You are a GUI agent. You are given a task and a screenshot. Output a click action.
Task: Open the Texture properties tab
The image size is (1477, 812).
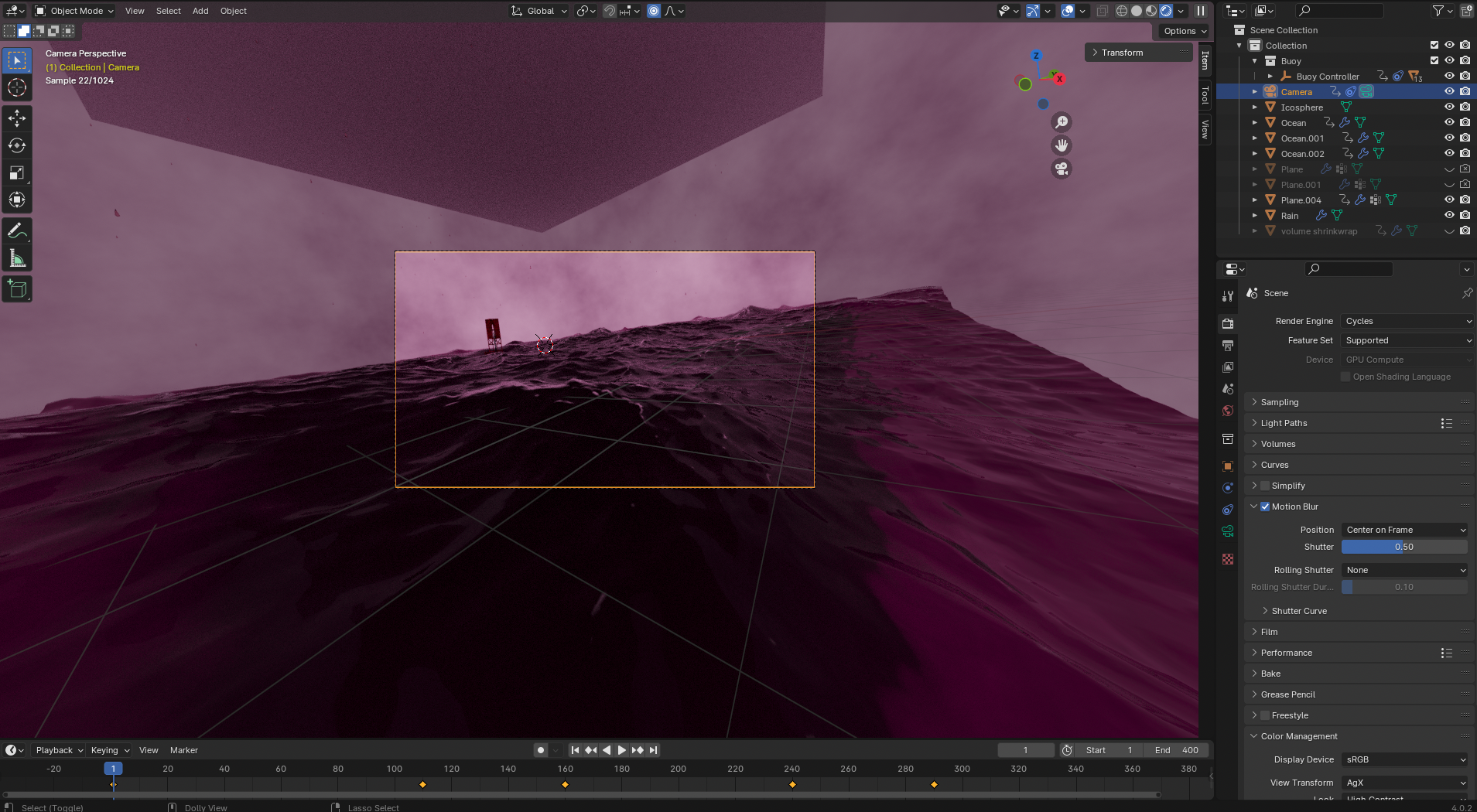point(1228,559)
